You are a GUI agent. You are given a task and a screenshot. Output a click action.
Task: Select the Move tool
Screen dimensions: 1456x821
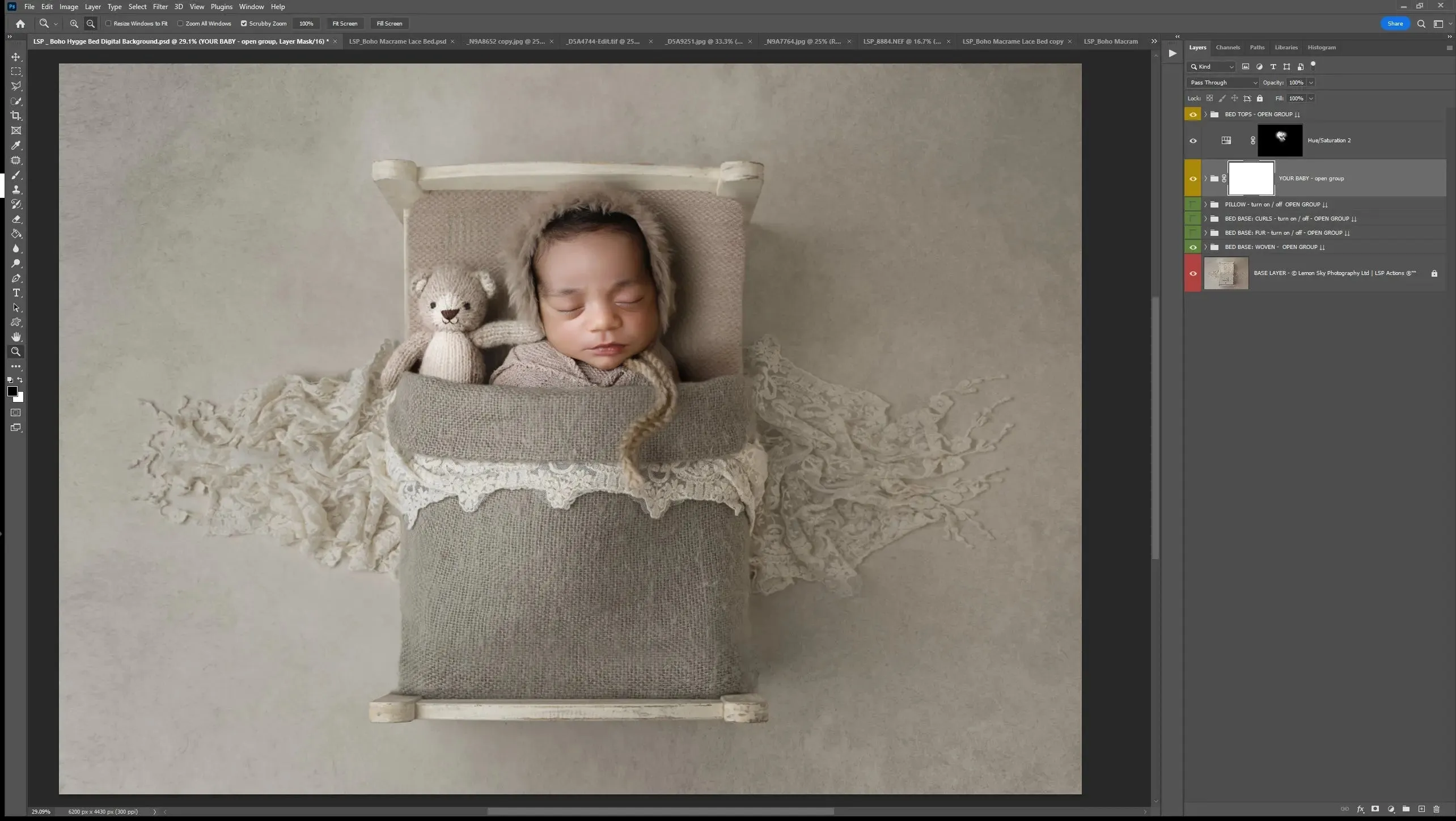tap(16, 57)
